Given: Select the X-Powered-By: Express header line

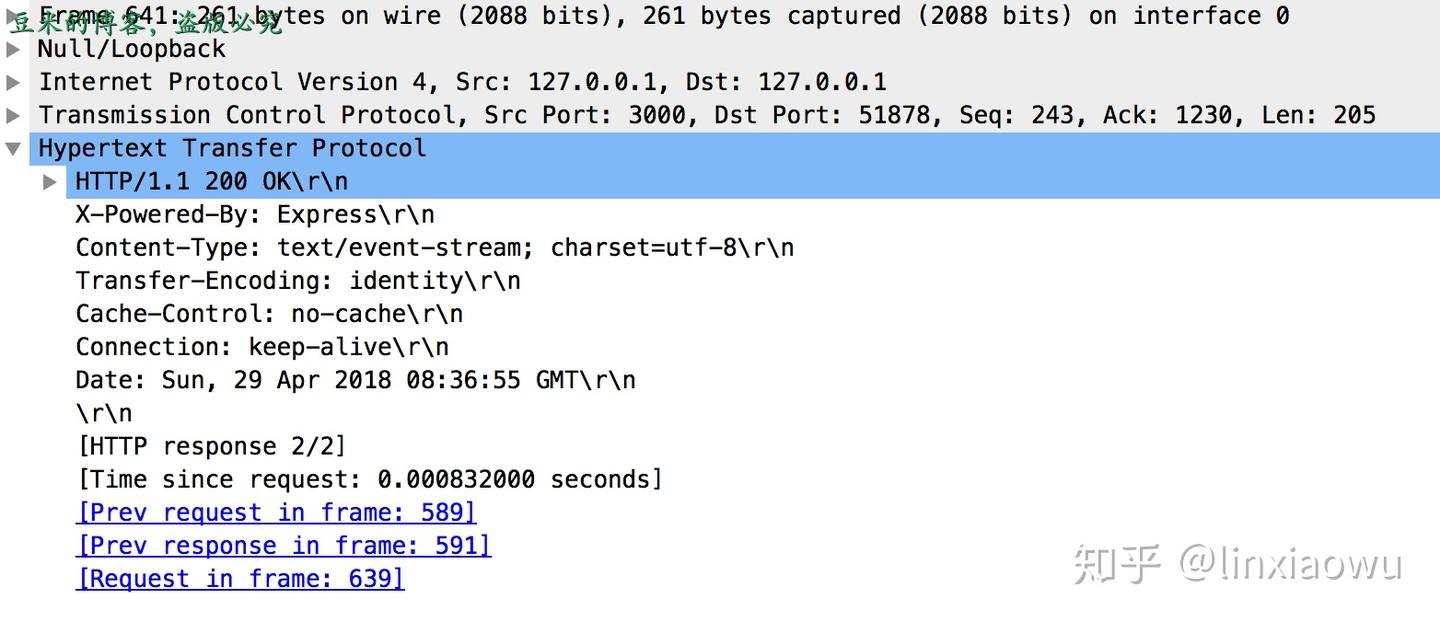Looking at the screenshot, I should 255,215.
